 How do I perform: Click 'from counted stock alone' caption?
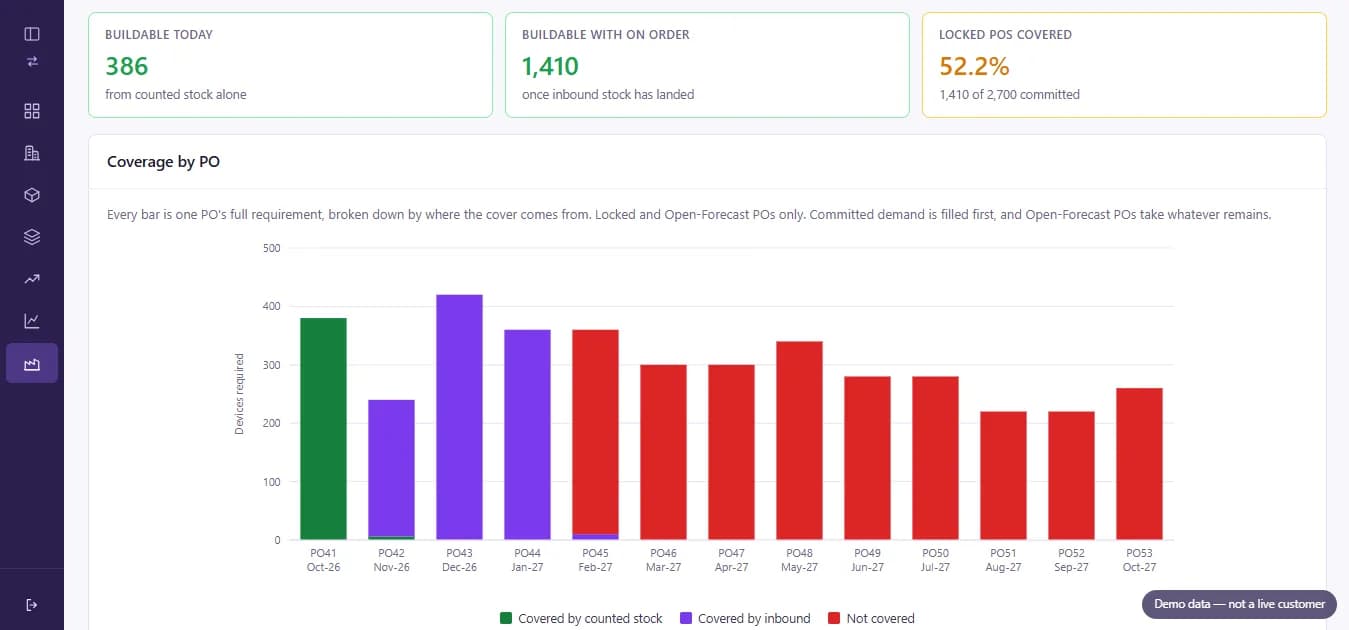pos(176,95)
